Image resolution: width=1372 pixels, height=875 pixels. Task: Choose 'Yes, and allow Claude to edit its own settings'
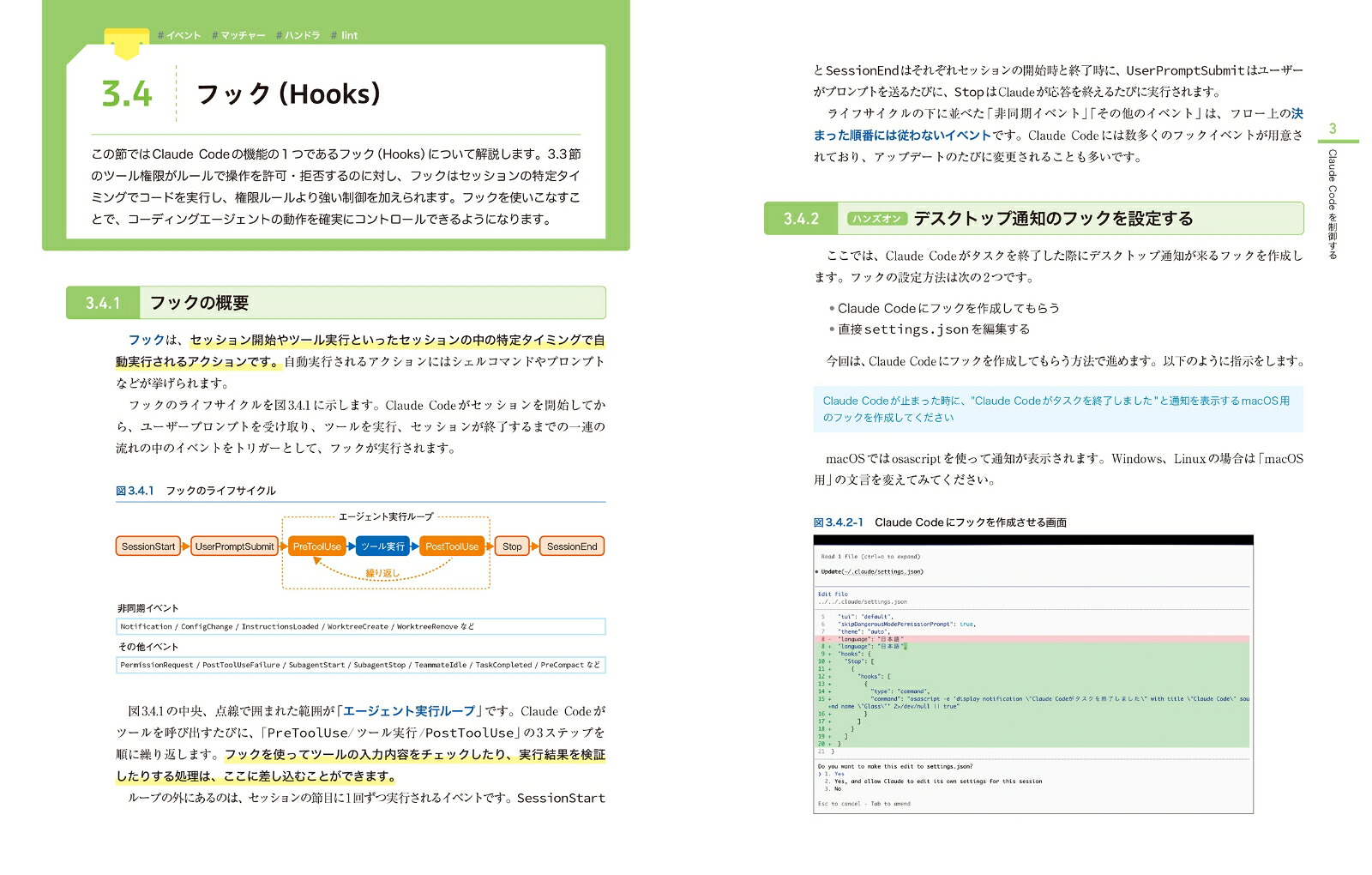932,781
